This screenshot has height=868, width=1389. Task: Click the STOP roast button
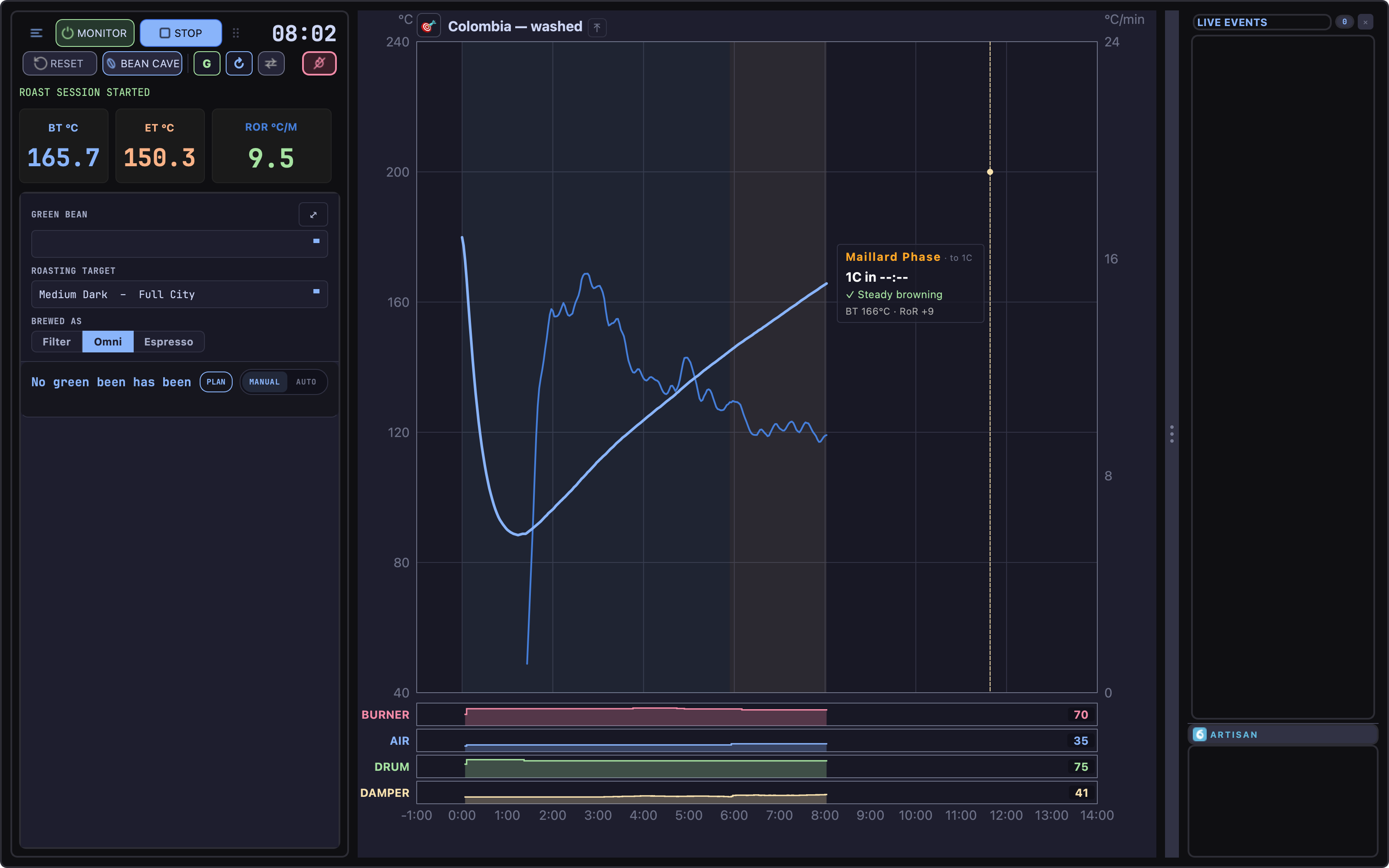[181, 33]
